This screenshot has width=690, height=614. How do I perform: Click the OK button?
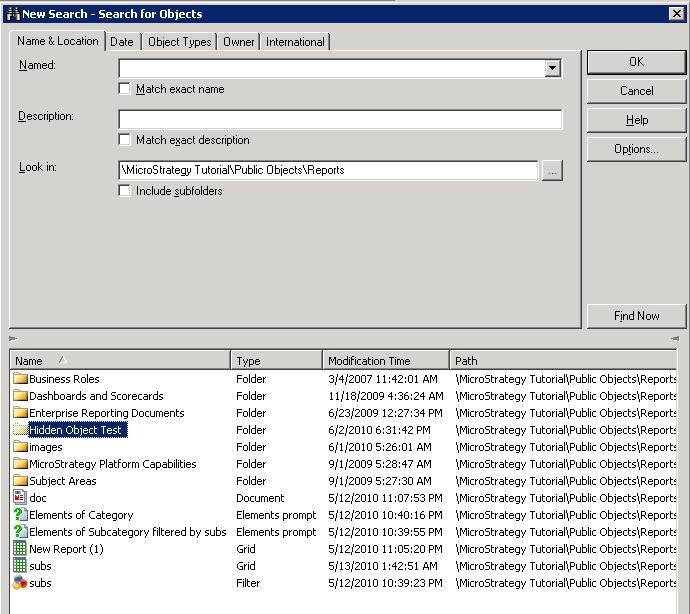[x=636, y=62]
